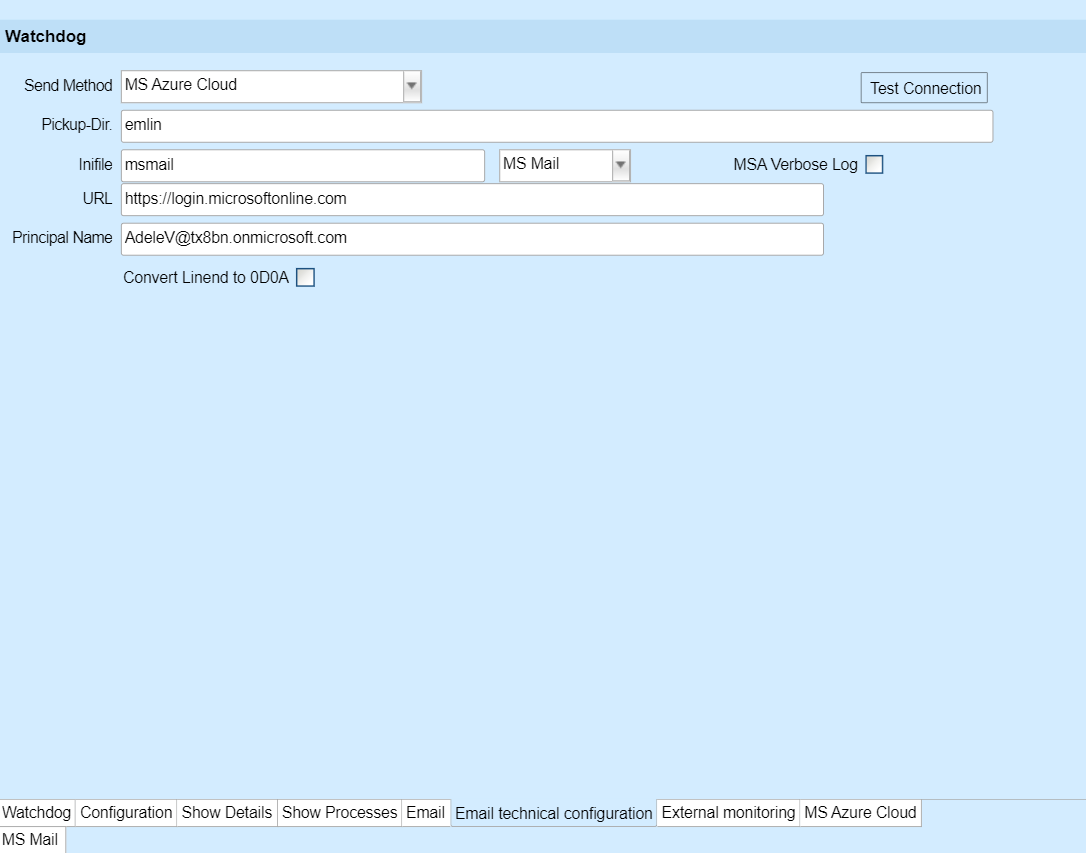Click the URL label
Viewport: 1086px width, 853px height.
point(97,199)
